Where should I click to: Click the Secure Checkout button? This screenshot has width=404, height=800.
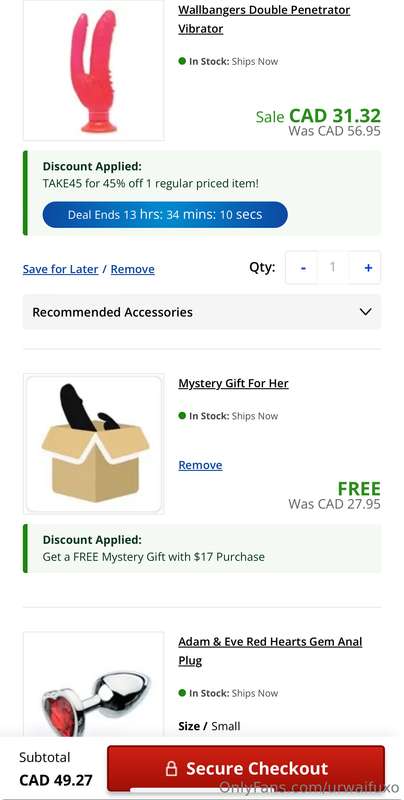pos(246,768)
